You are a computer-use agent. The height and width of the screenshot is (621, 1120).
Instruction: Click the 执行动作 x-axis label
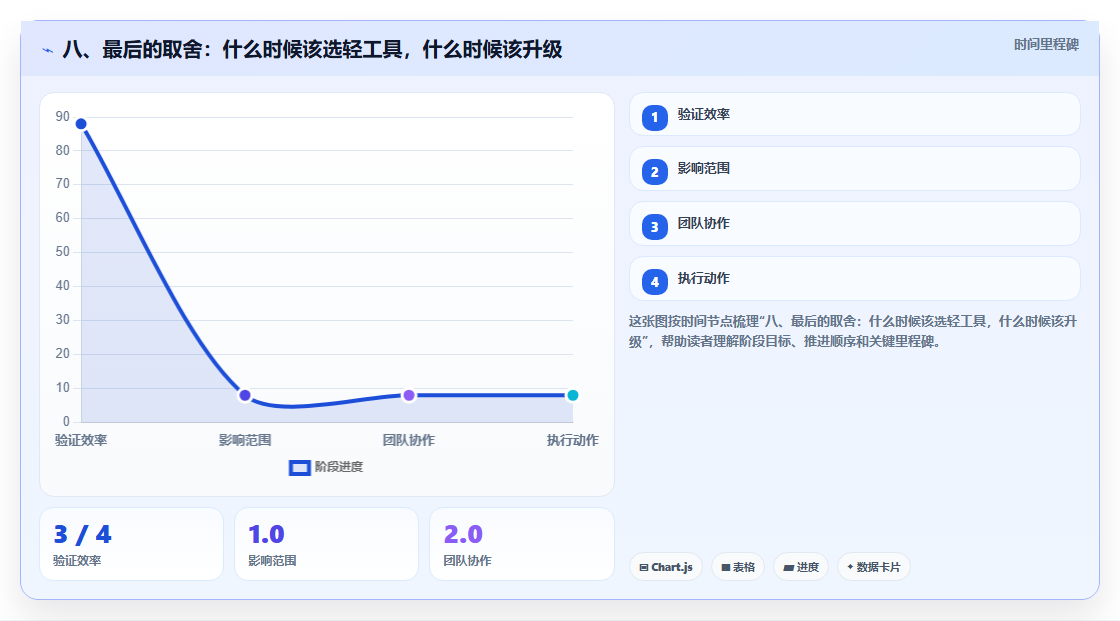pyautogui.click(x=573, y=440)
